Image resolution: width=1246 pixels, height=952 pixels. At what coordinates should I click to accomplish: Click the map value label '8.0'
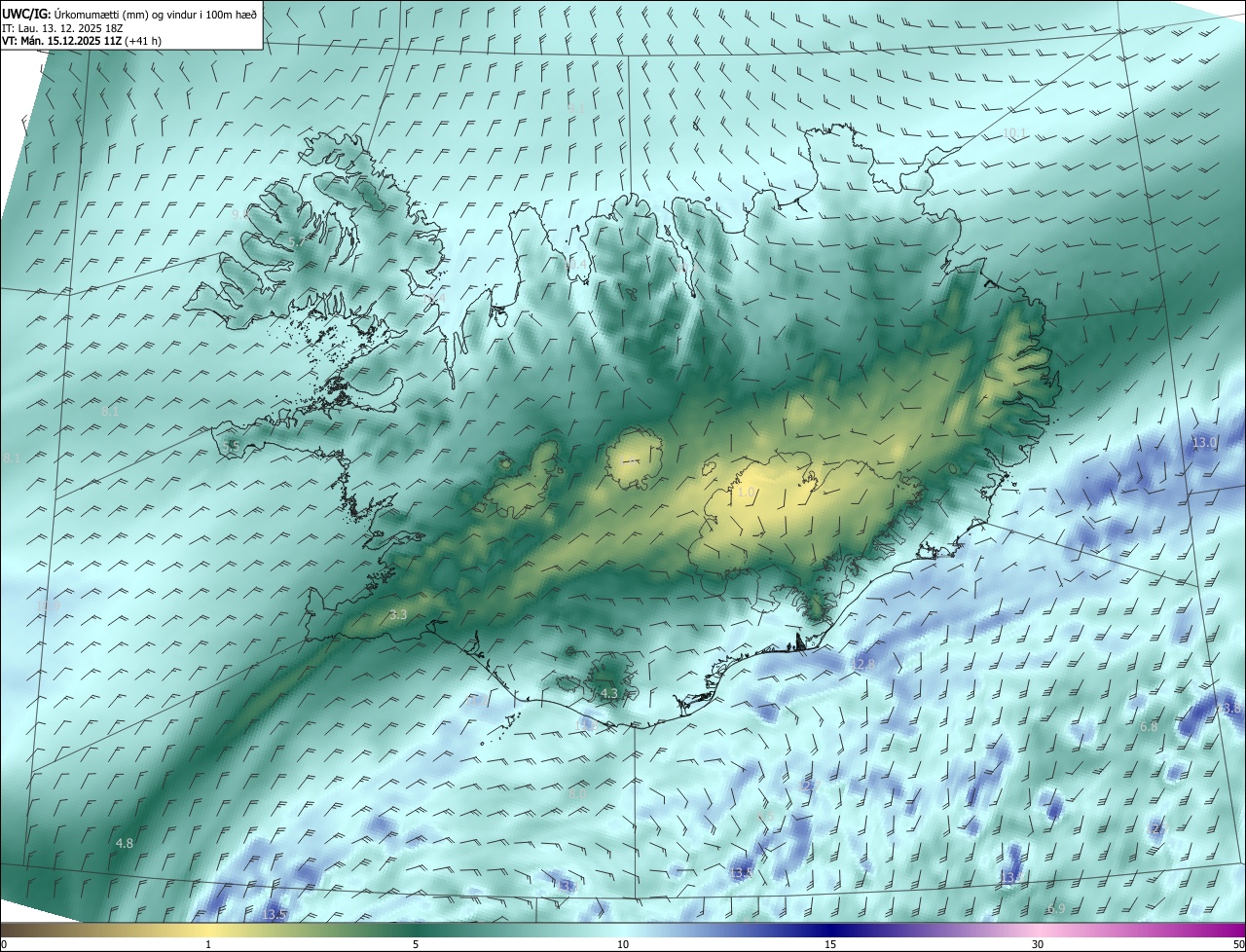pyautogui.click(x=576, y=794)
